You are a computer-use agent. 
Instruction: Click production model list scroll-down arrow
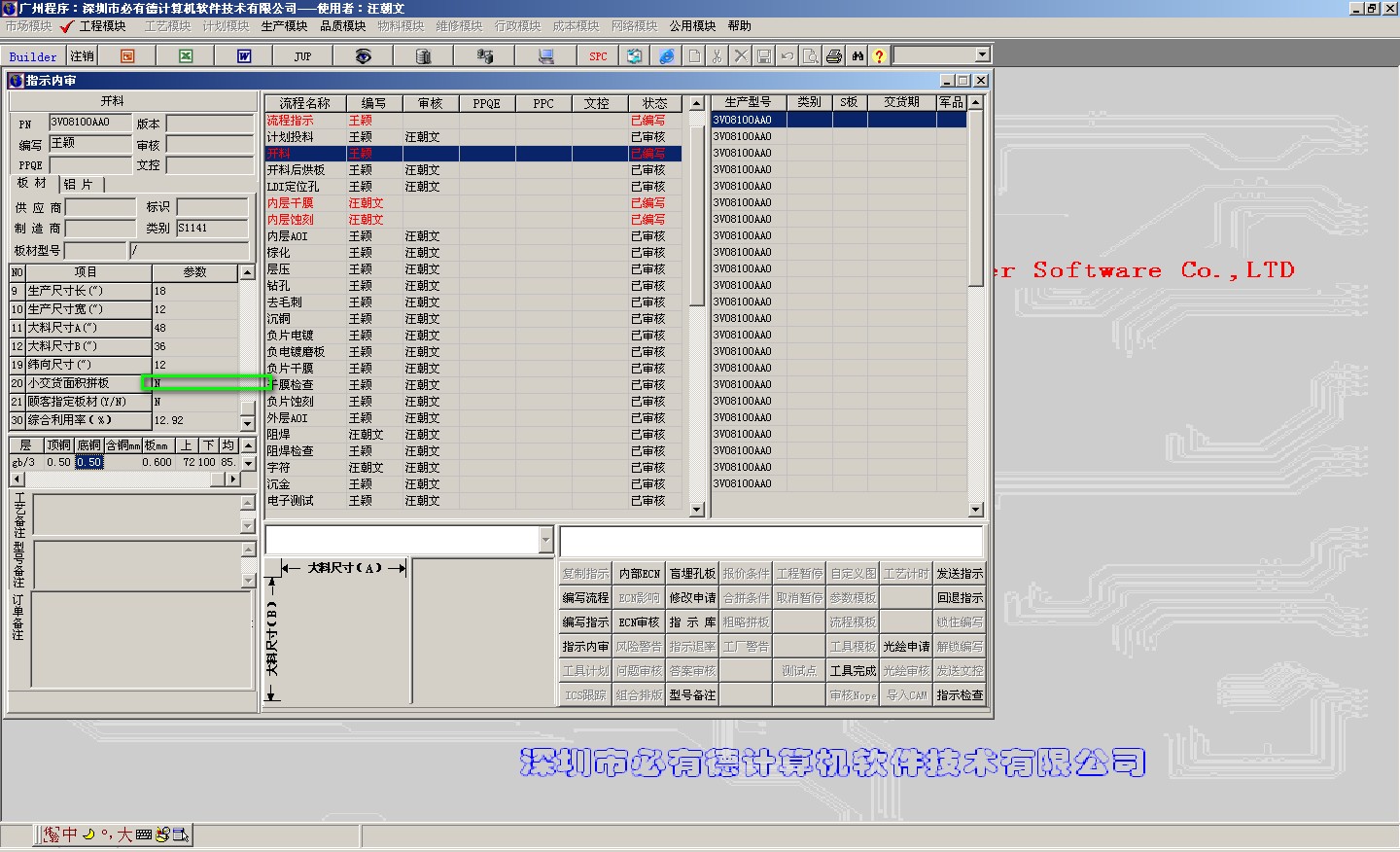click(x=976, y=509)
